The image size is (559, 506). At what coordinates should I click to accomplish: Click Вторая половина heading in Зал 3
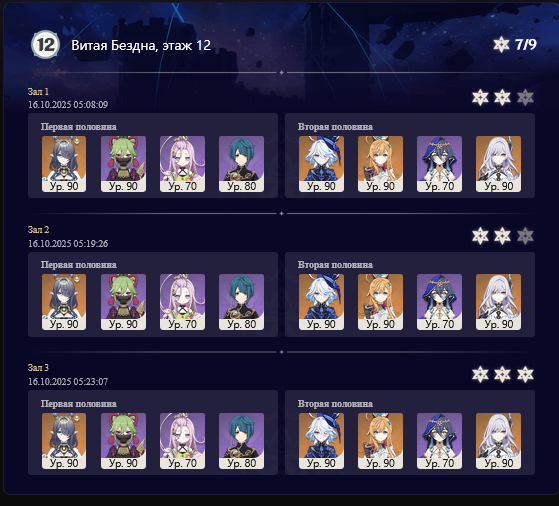pyautogui.click(x=335, y=404)
